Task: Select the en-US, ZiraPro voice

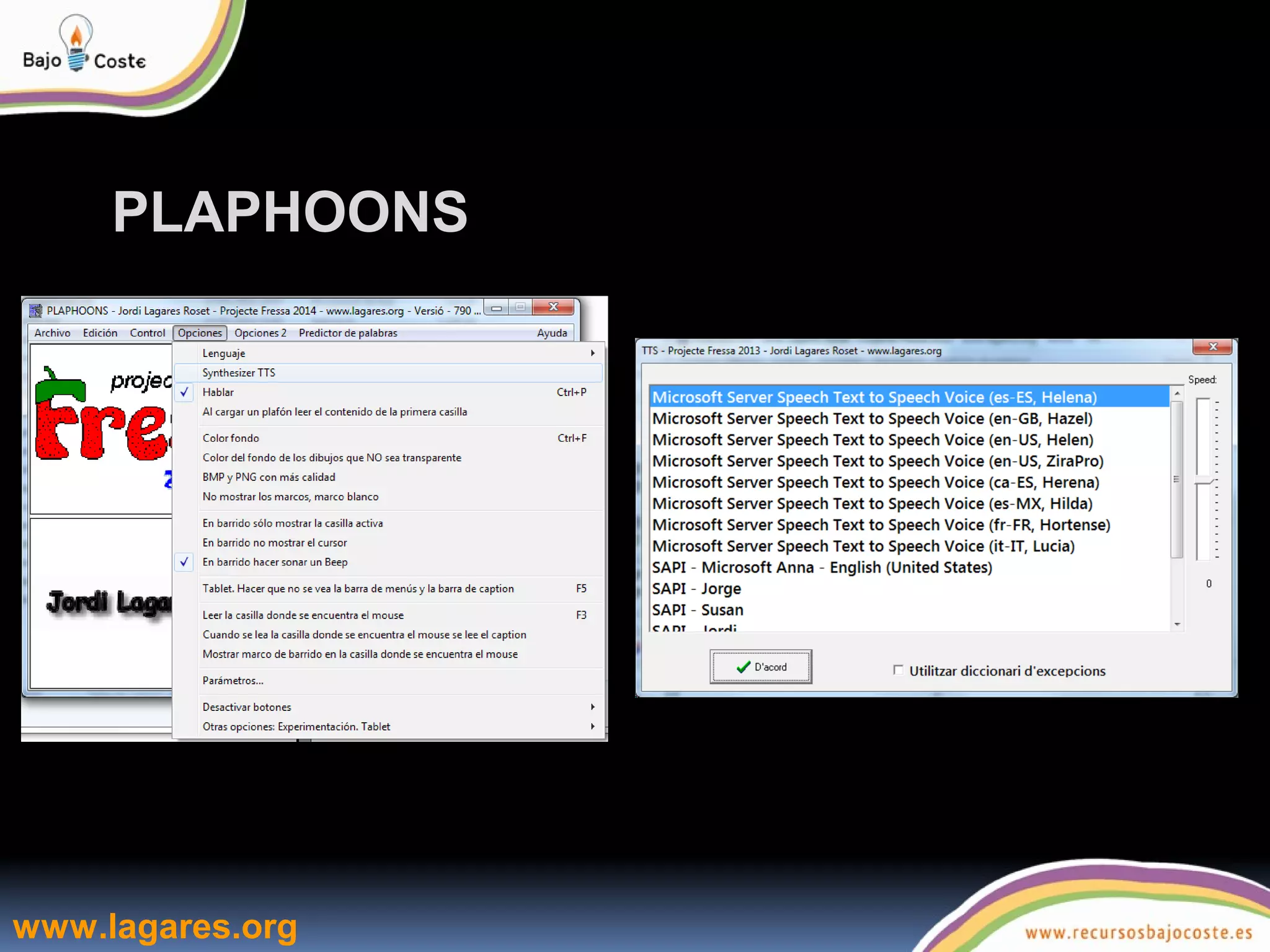Action: pyautogui.click(x=910, y=461)
